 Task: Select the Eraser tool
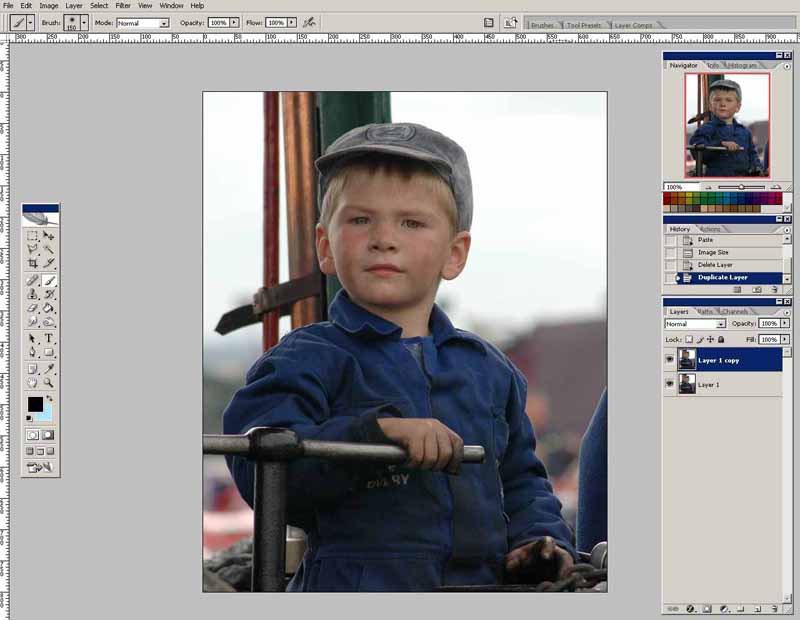33,308
